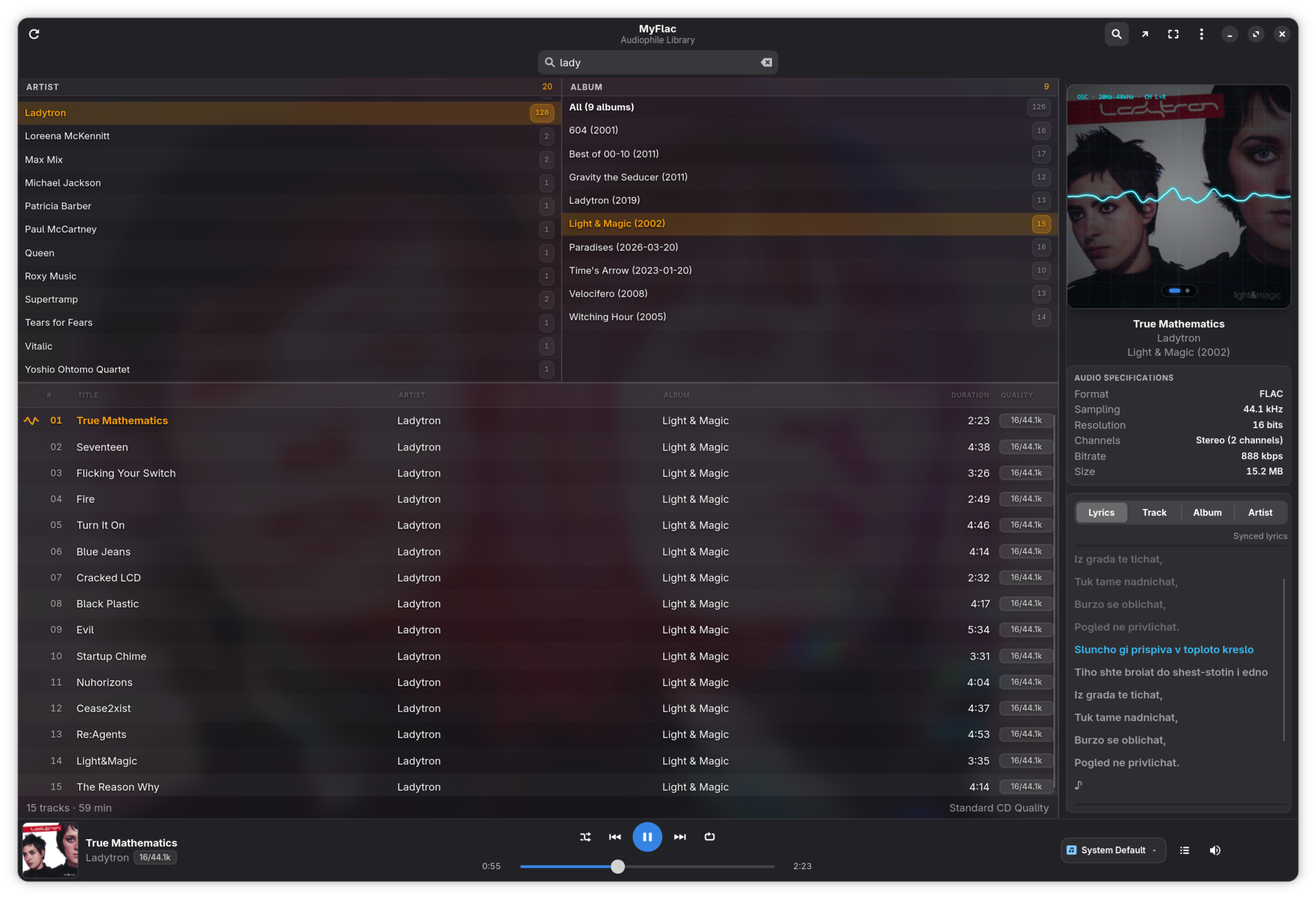The height and width of the screenshot is (899, 1316).
Task: Click the 'True Mathematics' title in player bar
Action: [131, 843]
